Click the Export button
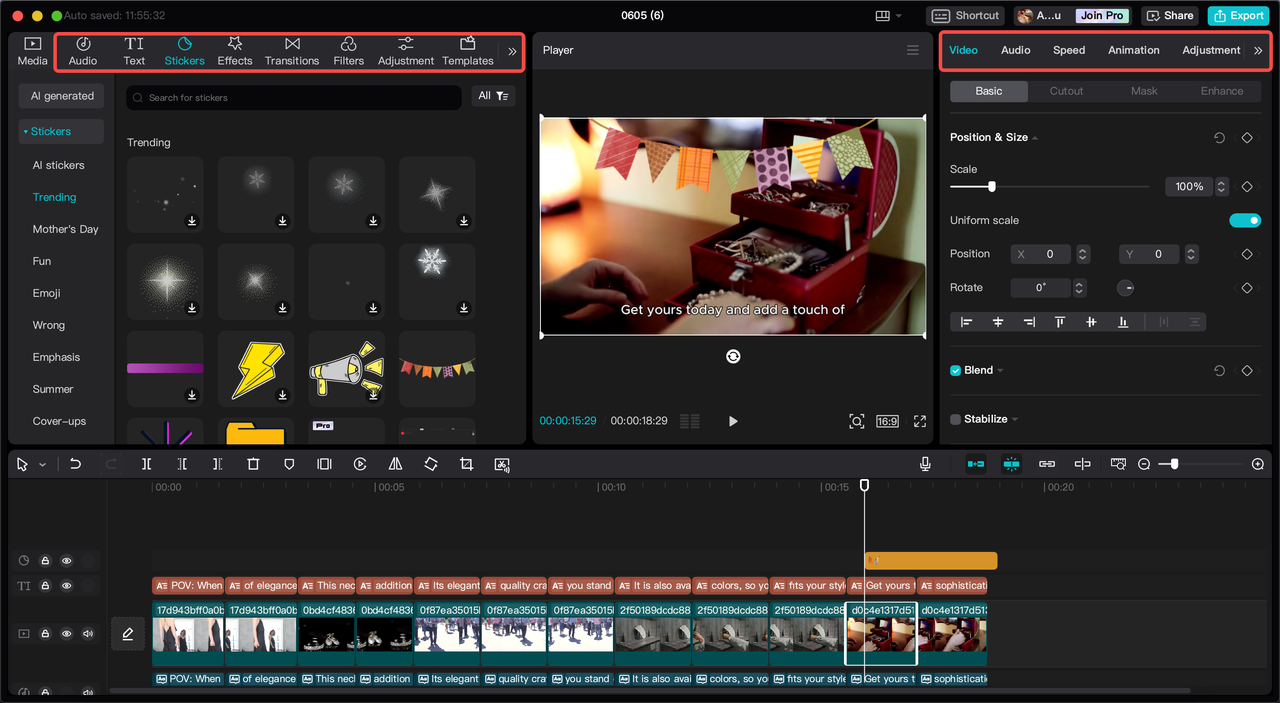The width and height of the screenshot is (1280, 703). 1238,16
